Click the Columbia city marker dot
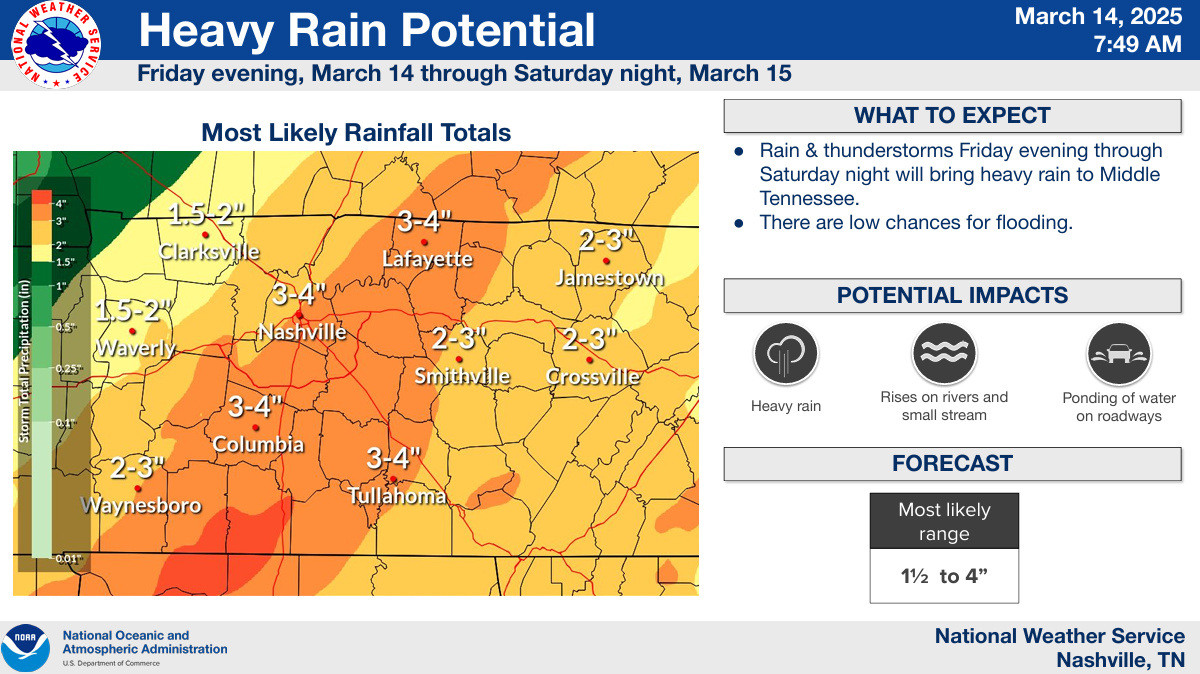Viewport: 1200px width, 674px height. pos(255,427)
